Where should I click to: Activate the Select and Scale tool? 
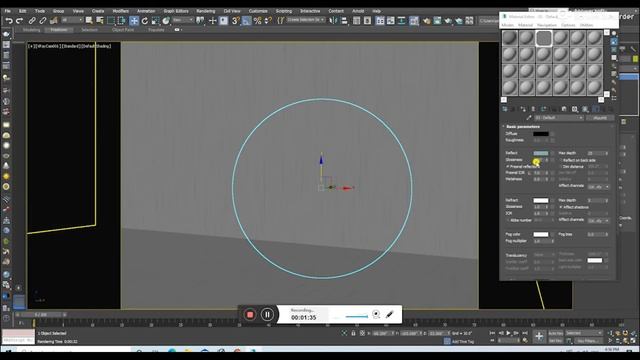[x=155, y=20]
